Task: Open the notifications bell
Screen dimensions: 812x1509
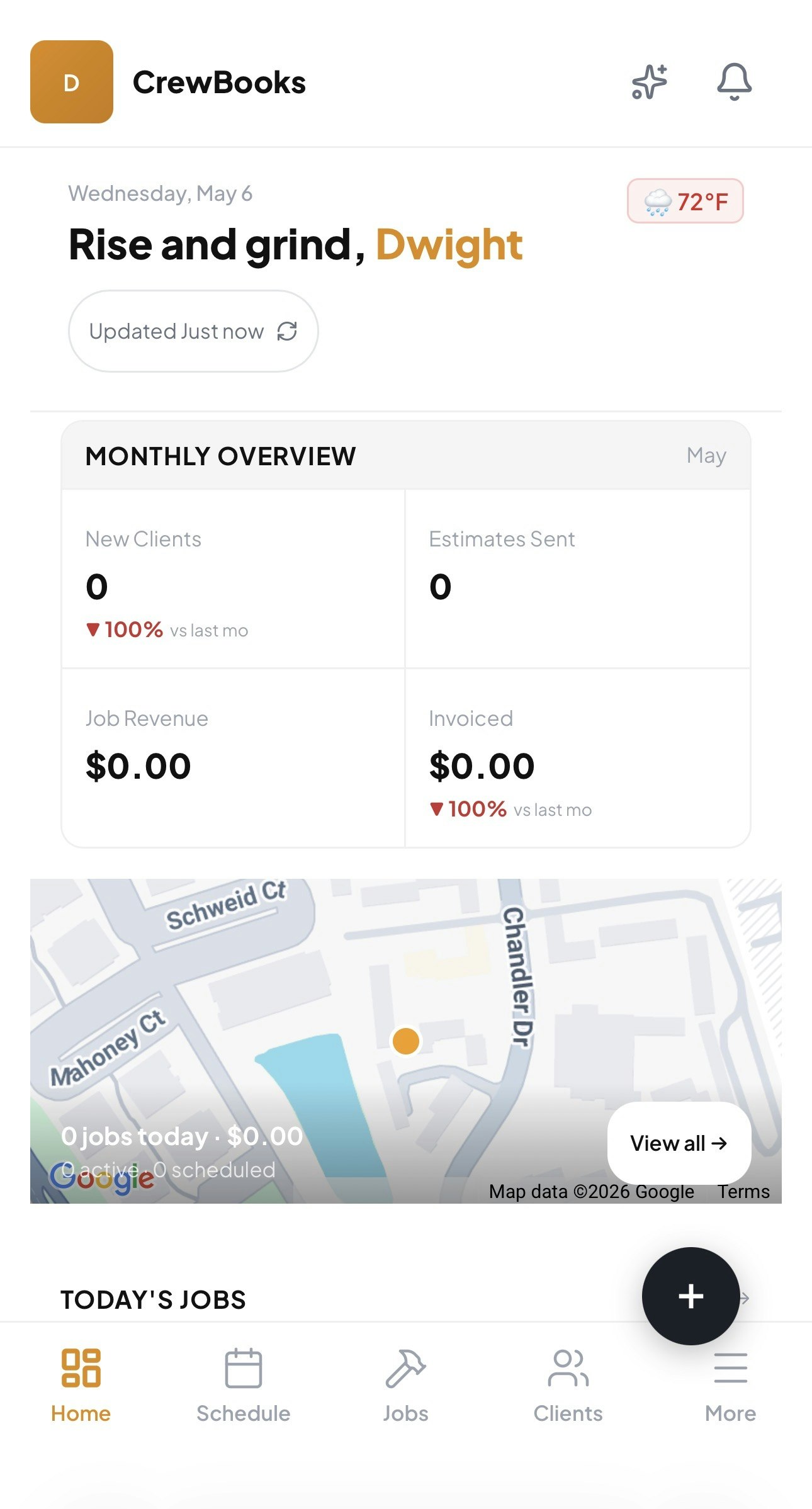Action: click(x=734, y=82)
